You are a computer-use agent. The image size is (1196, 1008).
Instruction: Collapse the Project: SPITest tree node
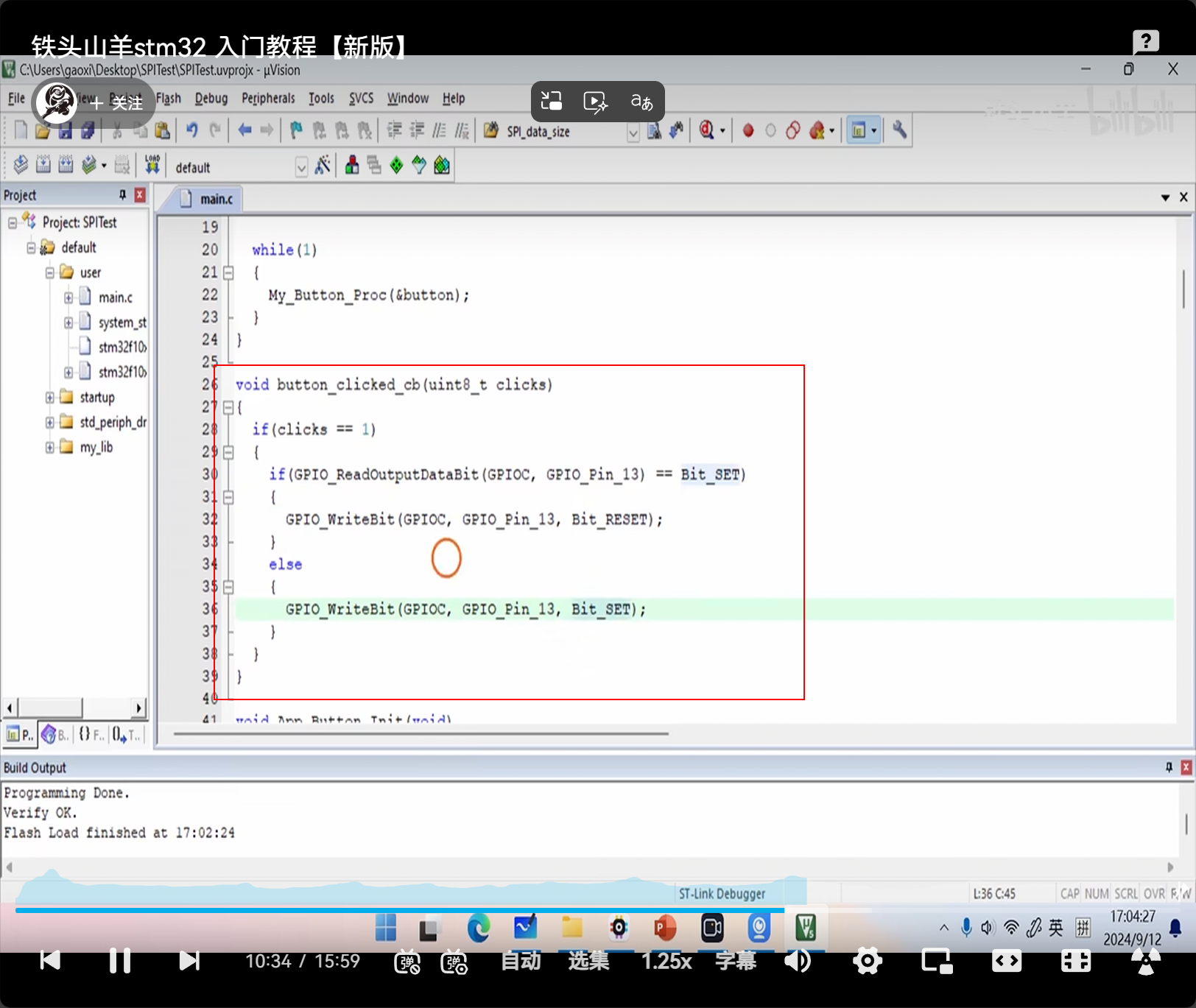click(x=13, y=222)
